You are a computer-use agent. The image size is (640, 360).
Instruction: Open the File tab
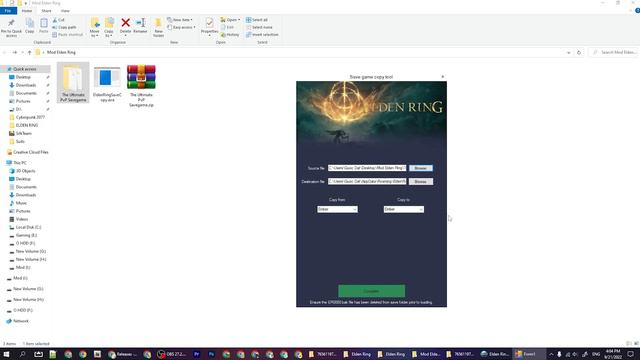8,11
